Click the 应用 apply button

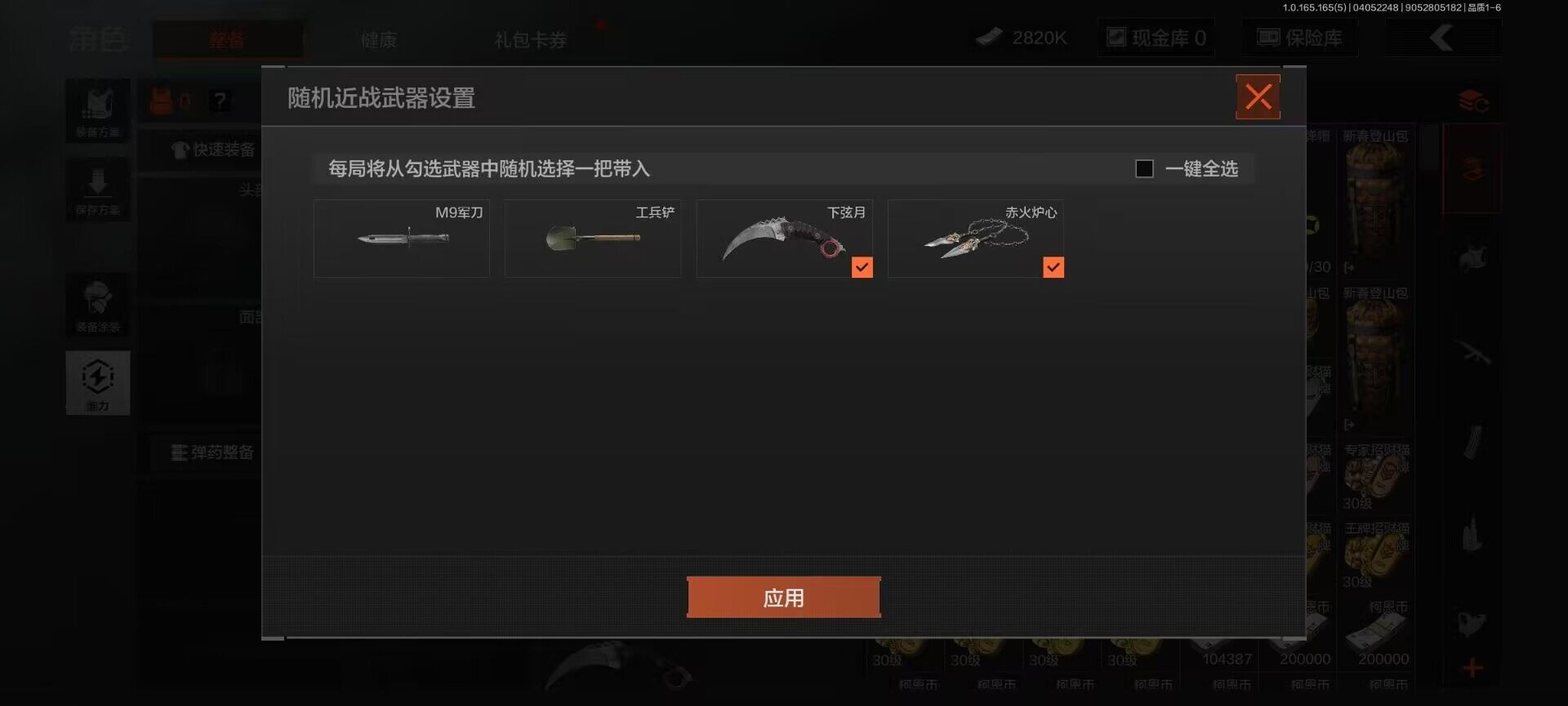tap(784, 597)
